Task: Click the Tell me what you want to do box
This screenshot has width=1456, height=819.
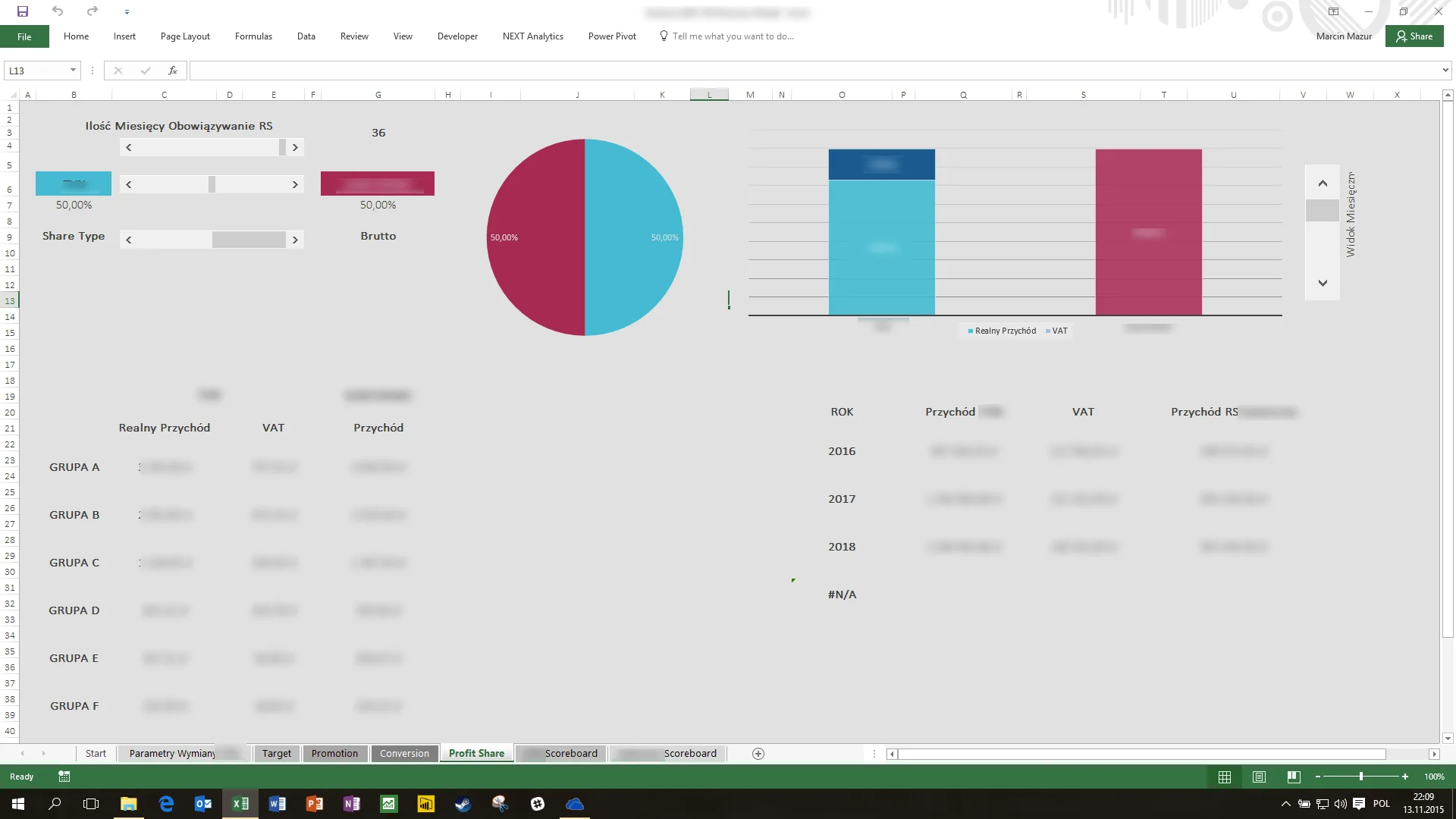Action: (726, 36)
